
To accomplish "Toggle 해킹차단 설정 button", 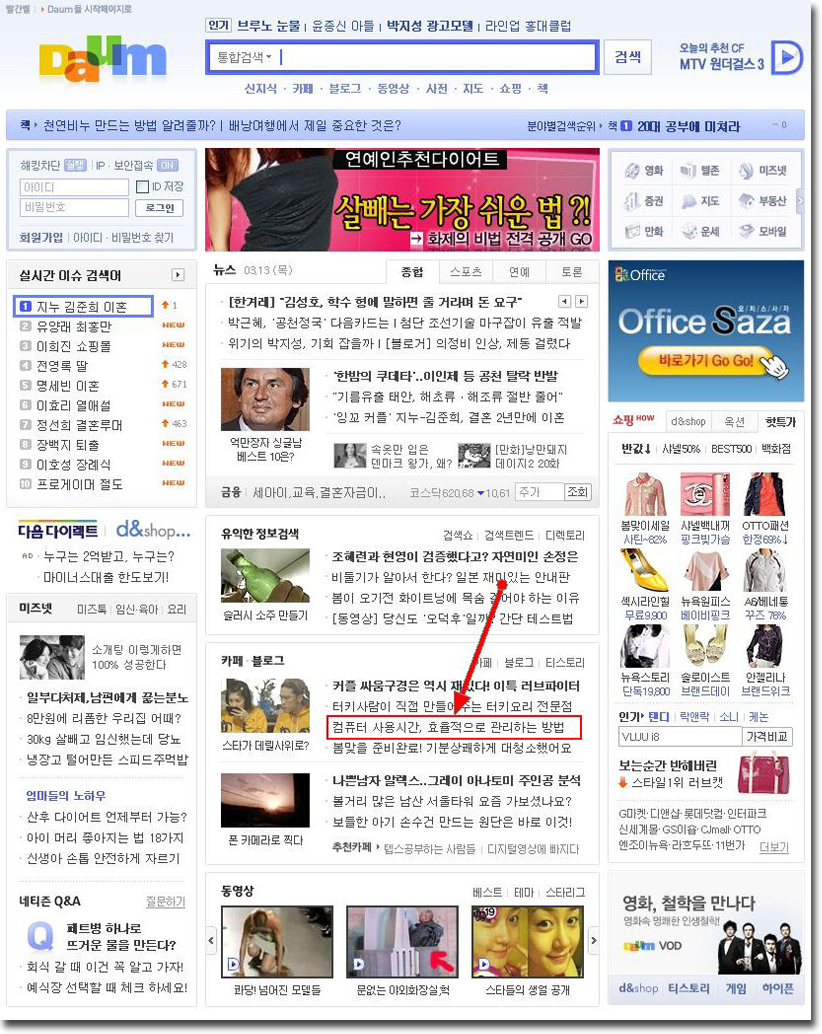I will 75,166.
